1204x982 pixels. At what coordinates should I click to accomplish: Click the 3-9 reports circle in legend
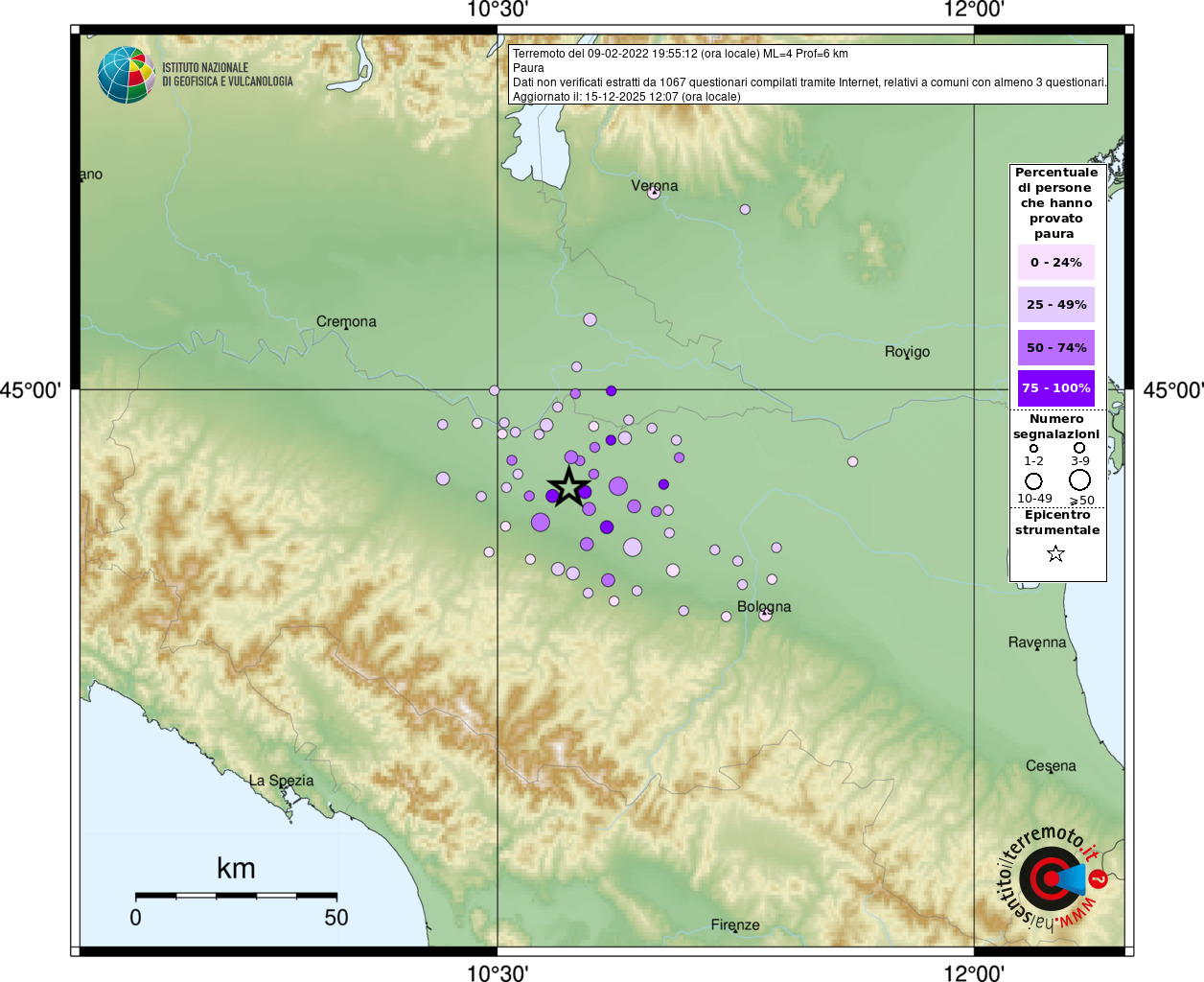click(x=1079, y=447)
